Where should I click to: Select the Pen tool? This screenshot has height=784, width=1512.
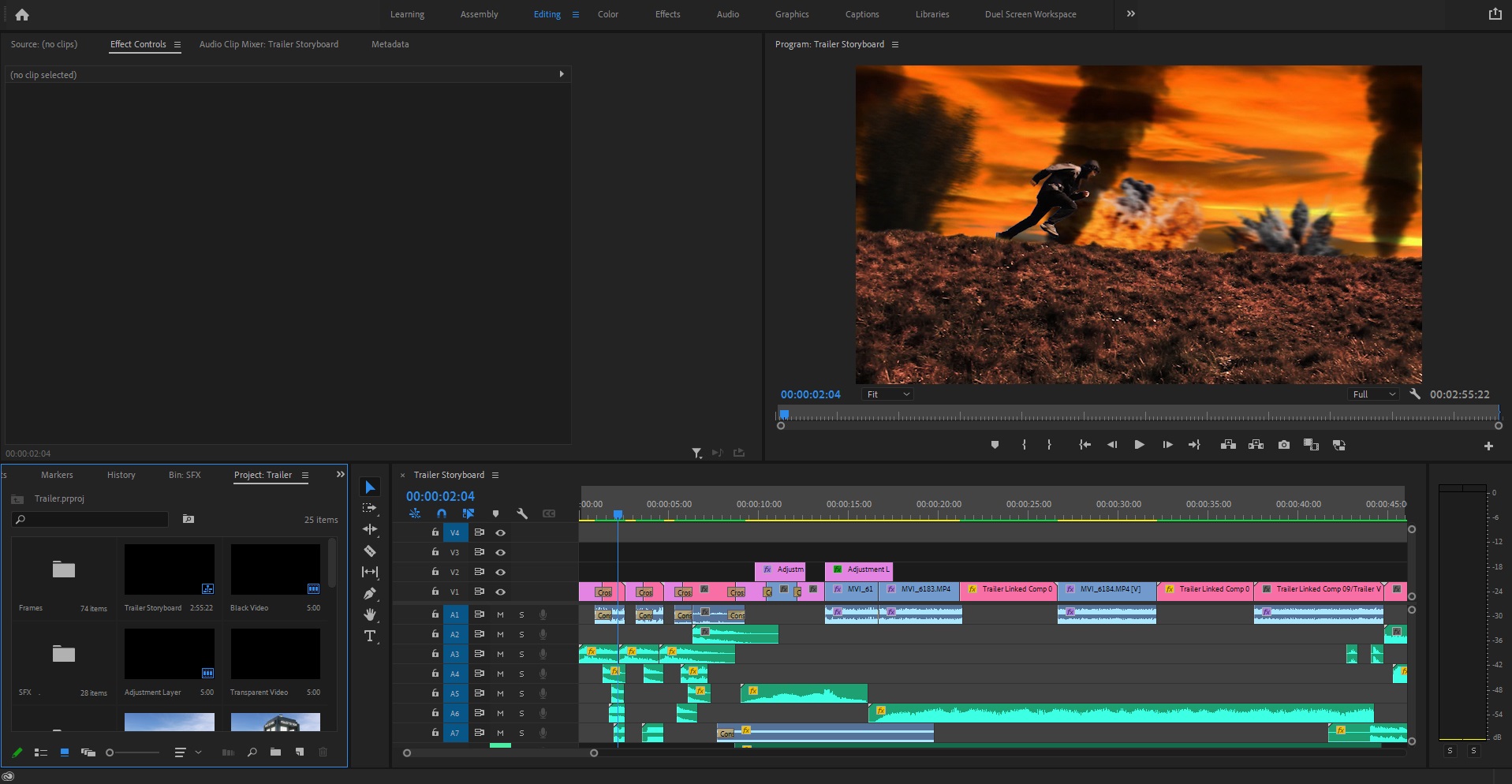(369, 593)
